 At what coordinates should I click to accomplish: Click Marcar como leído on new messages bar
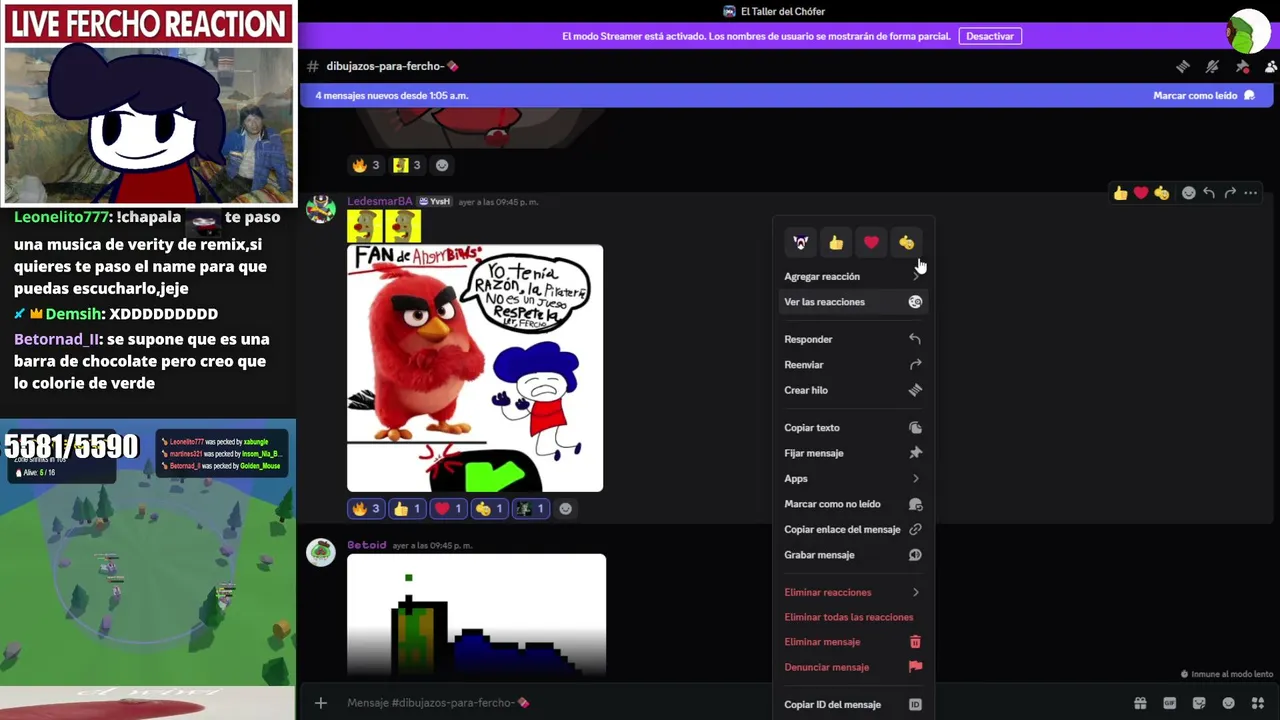1203,96
